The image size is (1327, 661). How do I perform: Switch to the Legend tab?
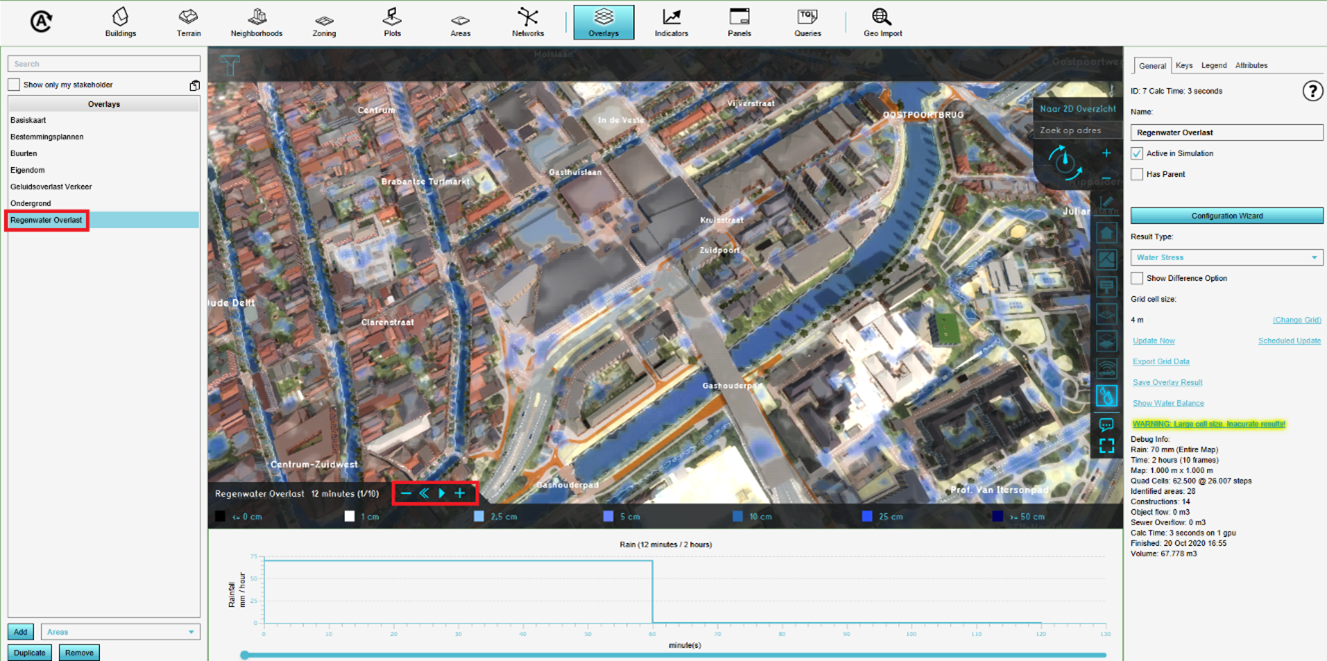1213,66
